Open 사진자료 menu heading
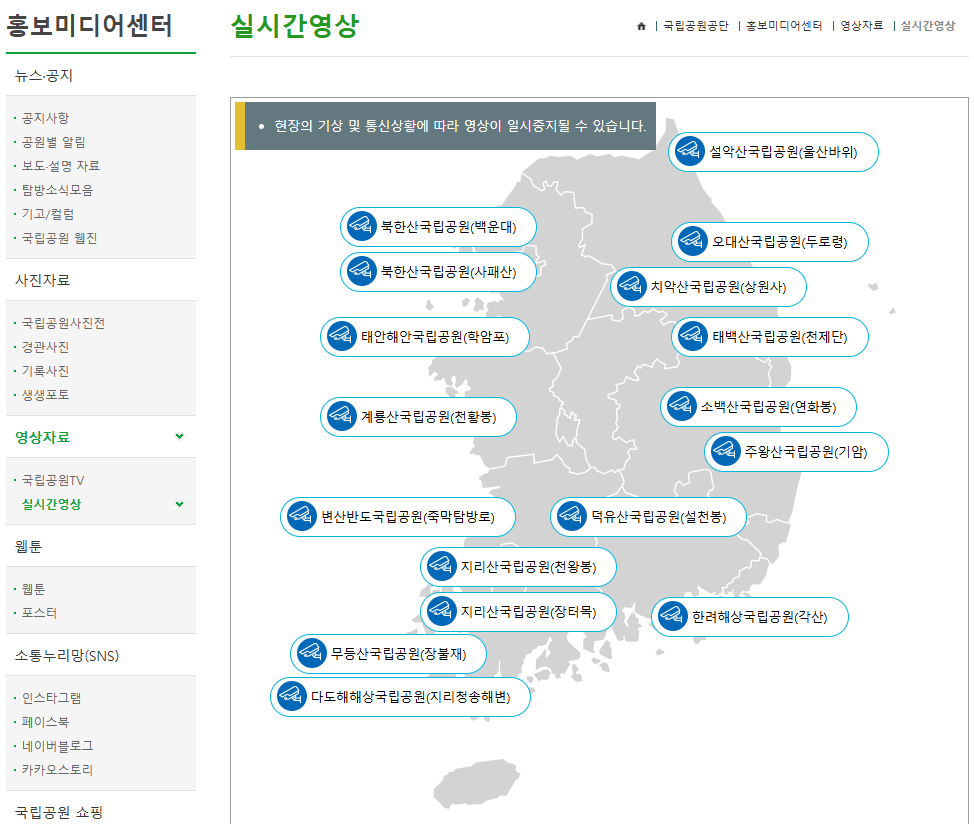Viewport: 974px width, 824px height. (42, 280)
